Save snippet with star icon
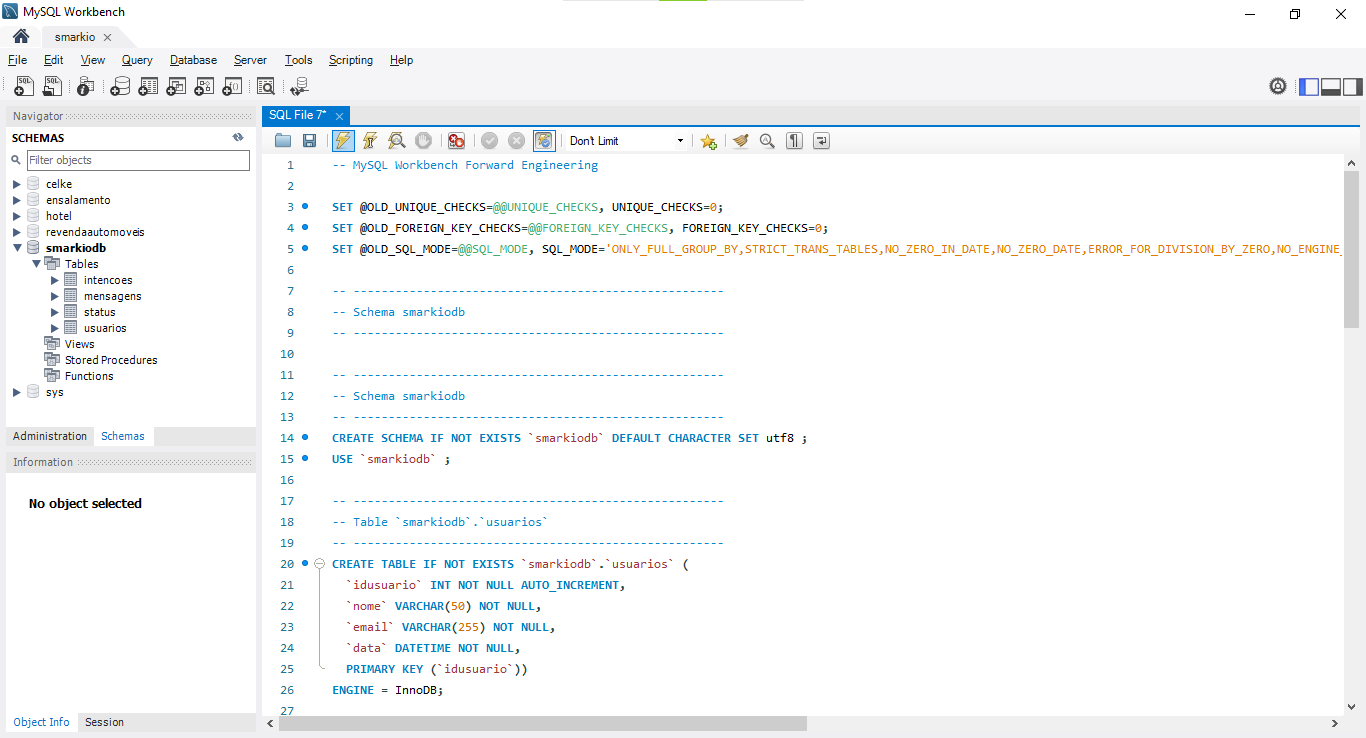The width and height of the screenshot is (1366, 738). point(708,141)
